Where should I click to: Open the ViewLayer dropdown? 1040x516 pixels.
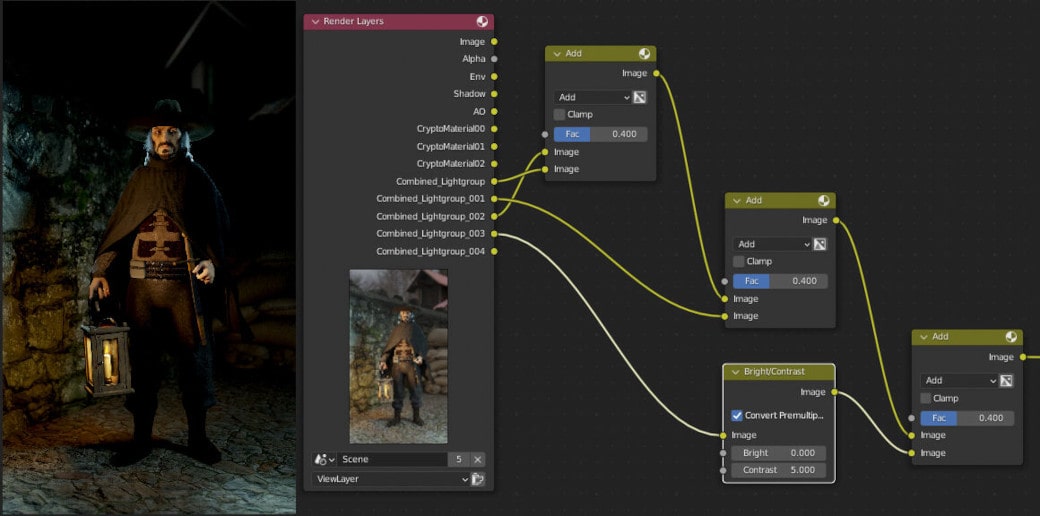391,479
